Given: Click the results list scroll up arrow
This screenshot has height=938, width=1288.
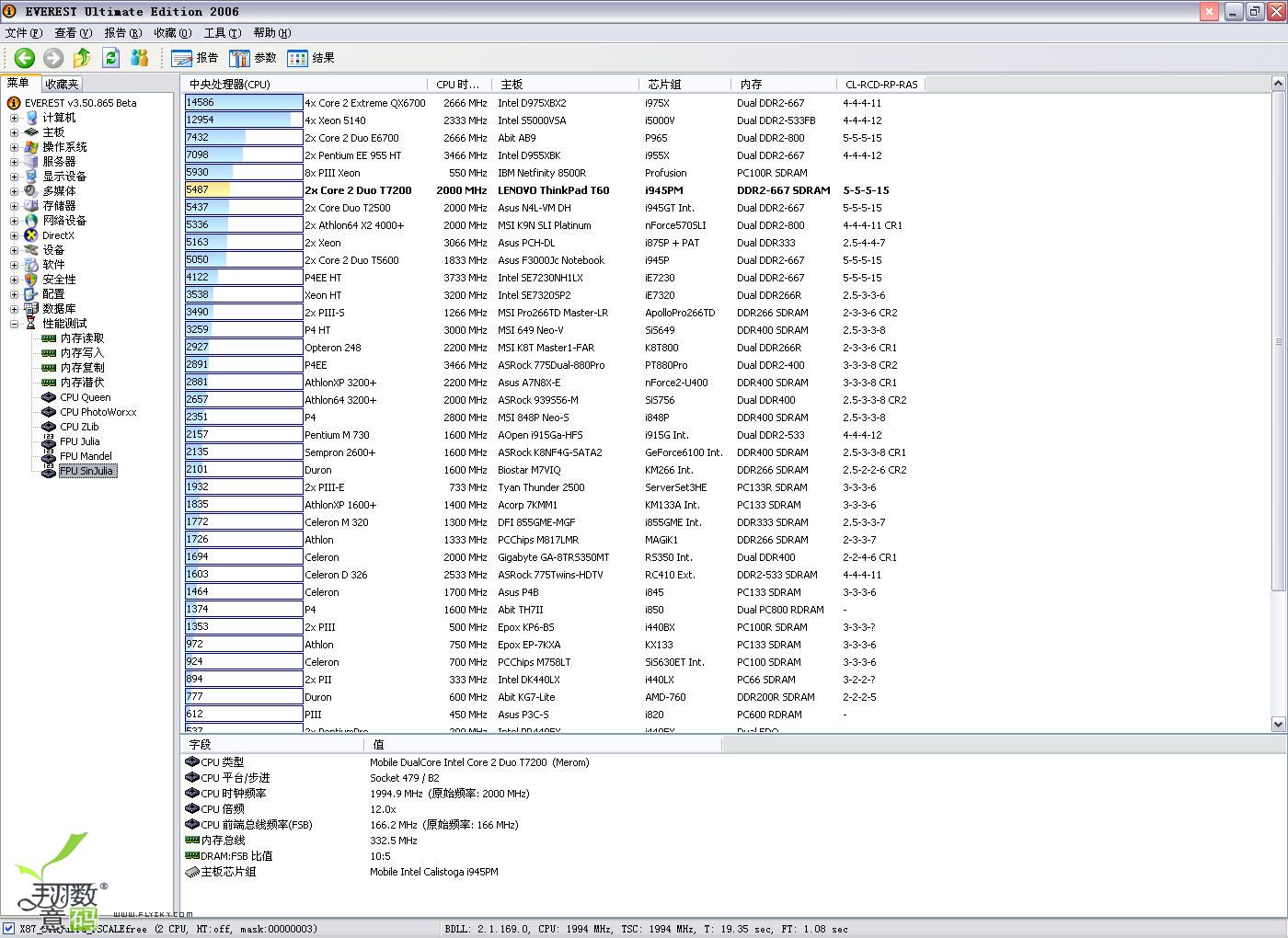Looking at the screenshot, I should (x=1278, y=84).
